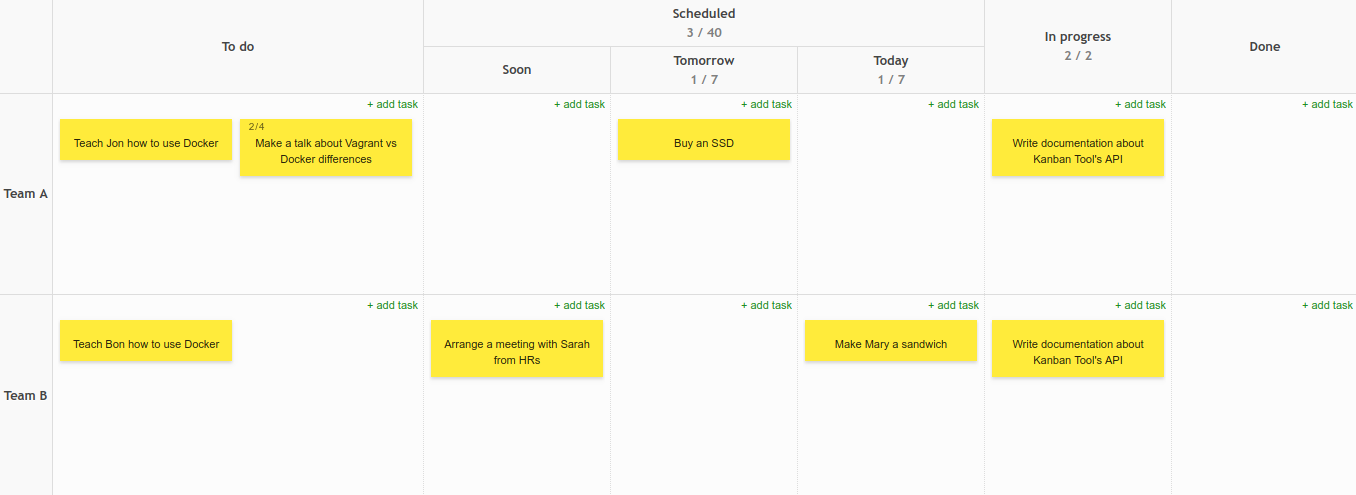The image size is (1356, 495).
Task: Add a task under Tomorrow for Team B
Action: 766,305
